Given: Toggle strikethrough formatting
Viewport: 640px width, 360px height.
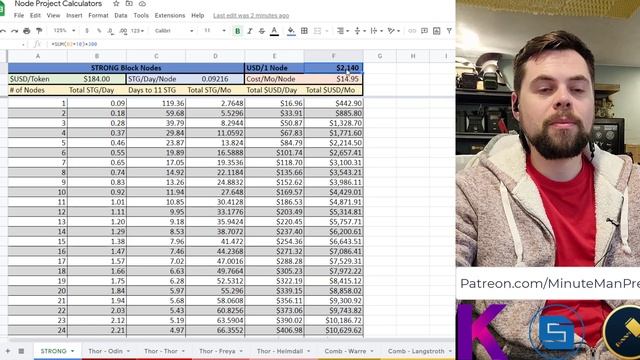Looking at the screenshot, I should [x=262, y=31].
